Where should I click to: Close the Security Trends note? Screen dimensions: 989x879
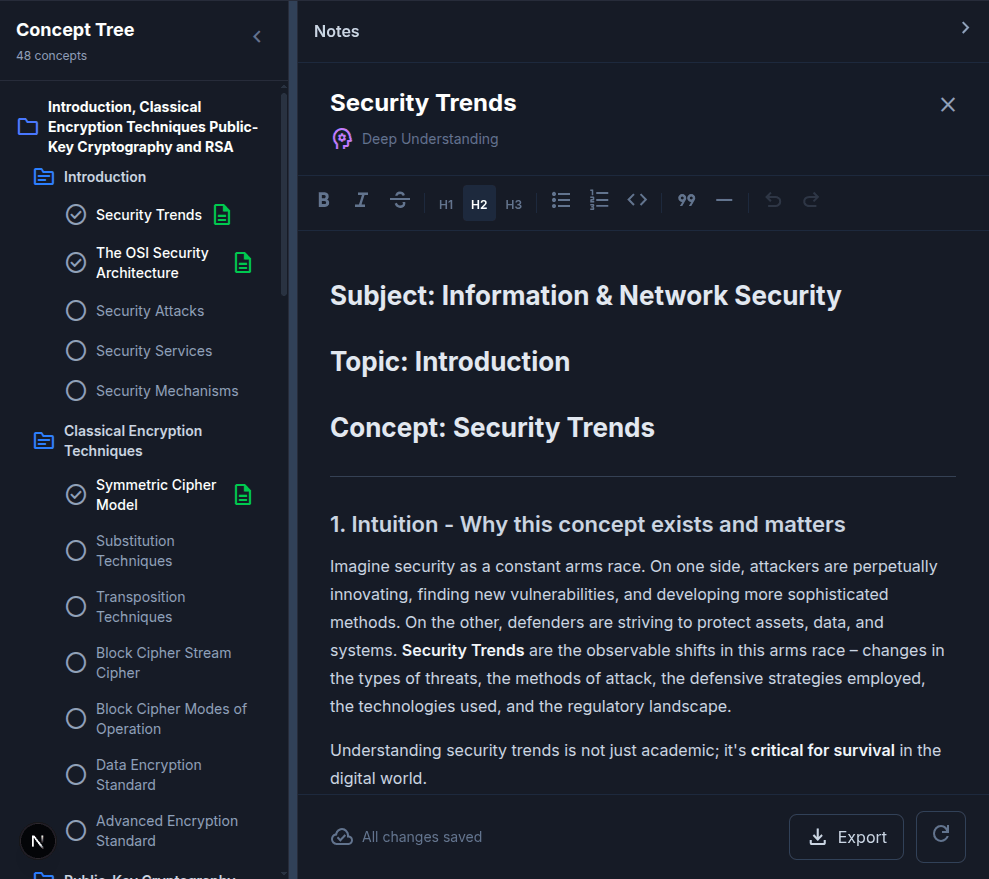[947, 104]
